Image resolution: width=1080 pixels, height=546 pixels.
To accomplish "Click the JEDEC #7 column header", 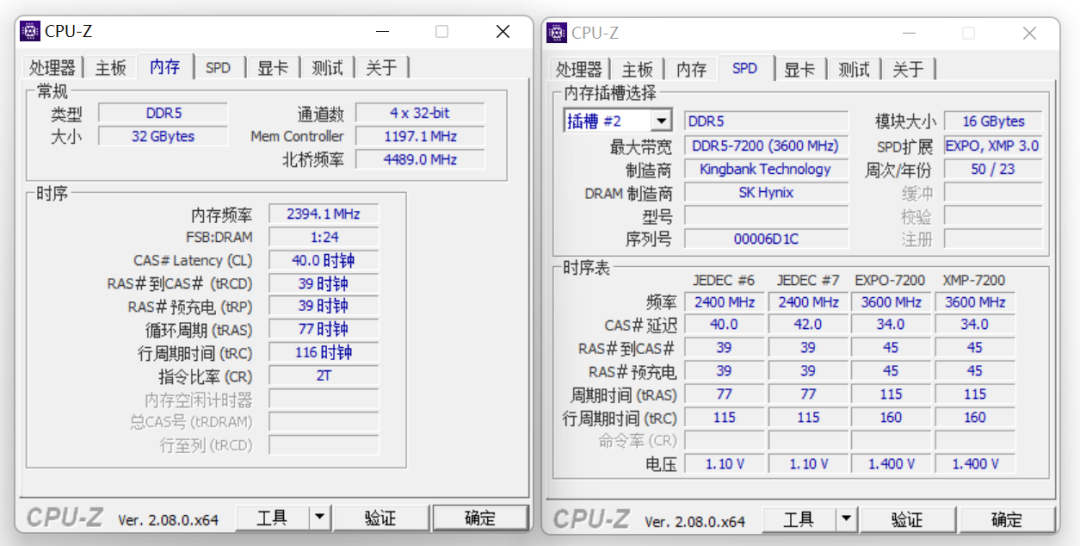I will tap(808, 280).
